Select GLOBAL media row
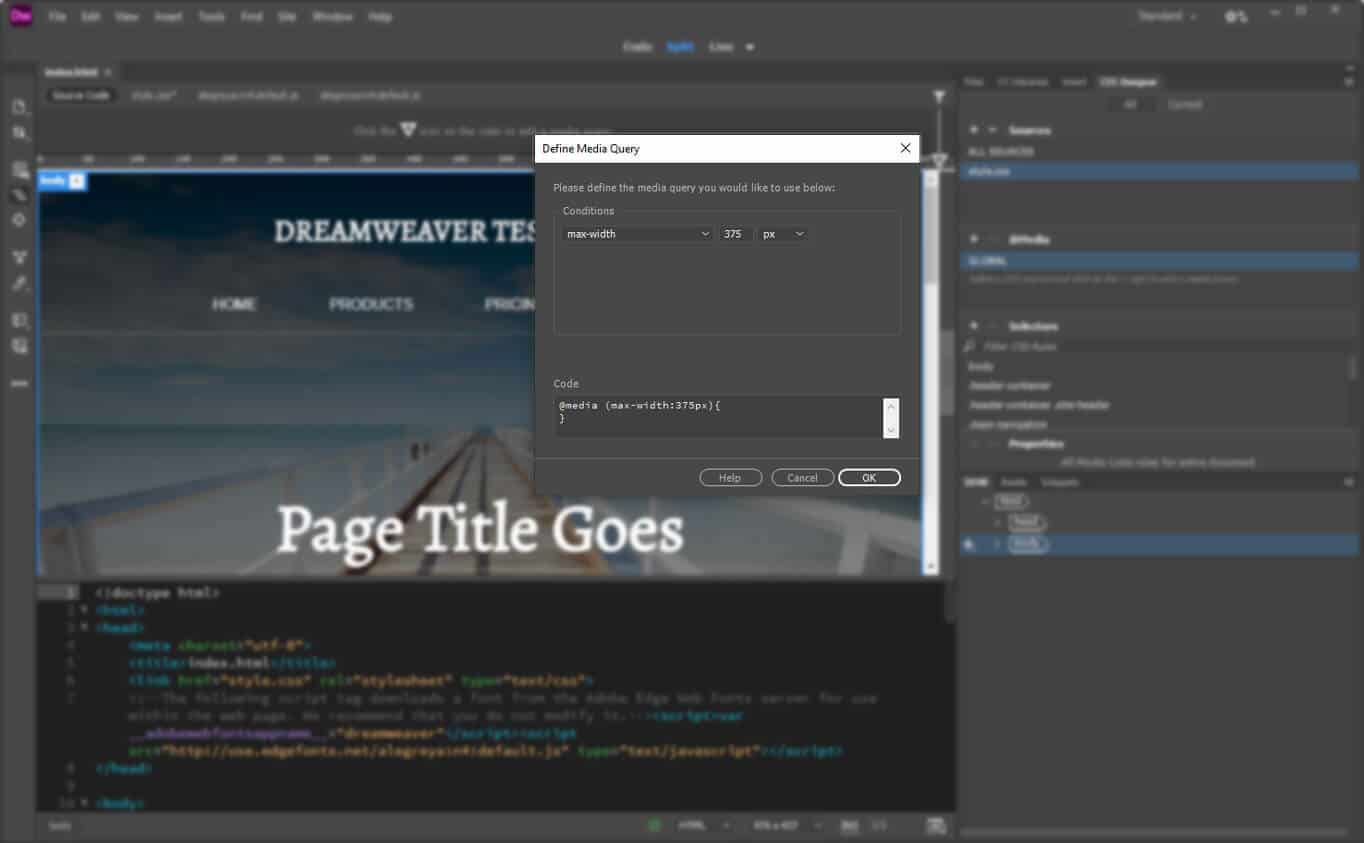1364x843 pixels. pos(1159,261)
